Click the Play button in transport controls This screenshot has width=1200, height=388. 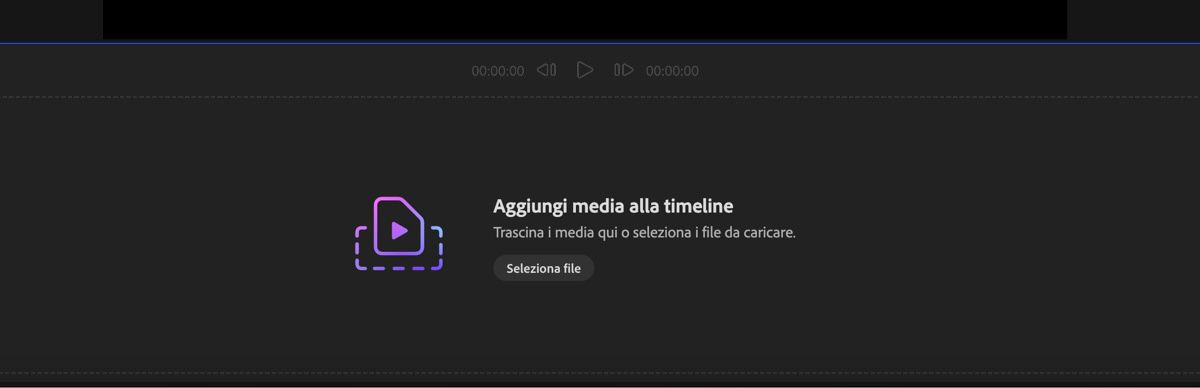pos(585,70)
